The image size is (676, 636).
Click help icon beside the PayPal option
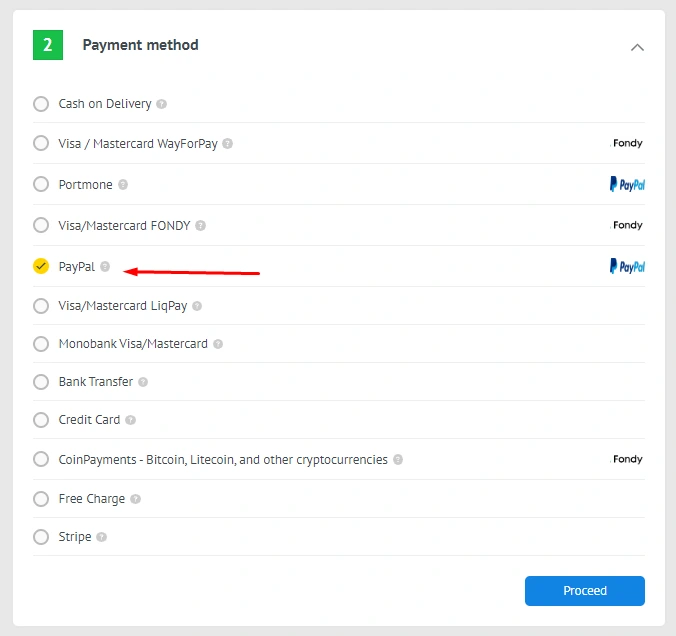click(x=105, y=267)
